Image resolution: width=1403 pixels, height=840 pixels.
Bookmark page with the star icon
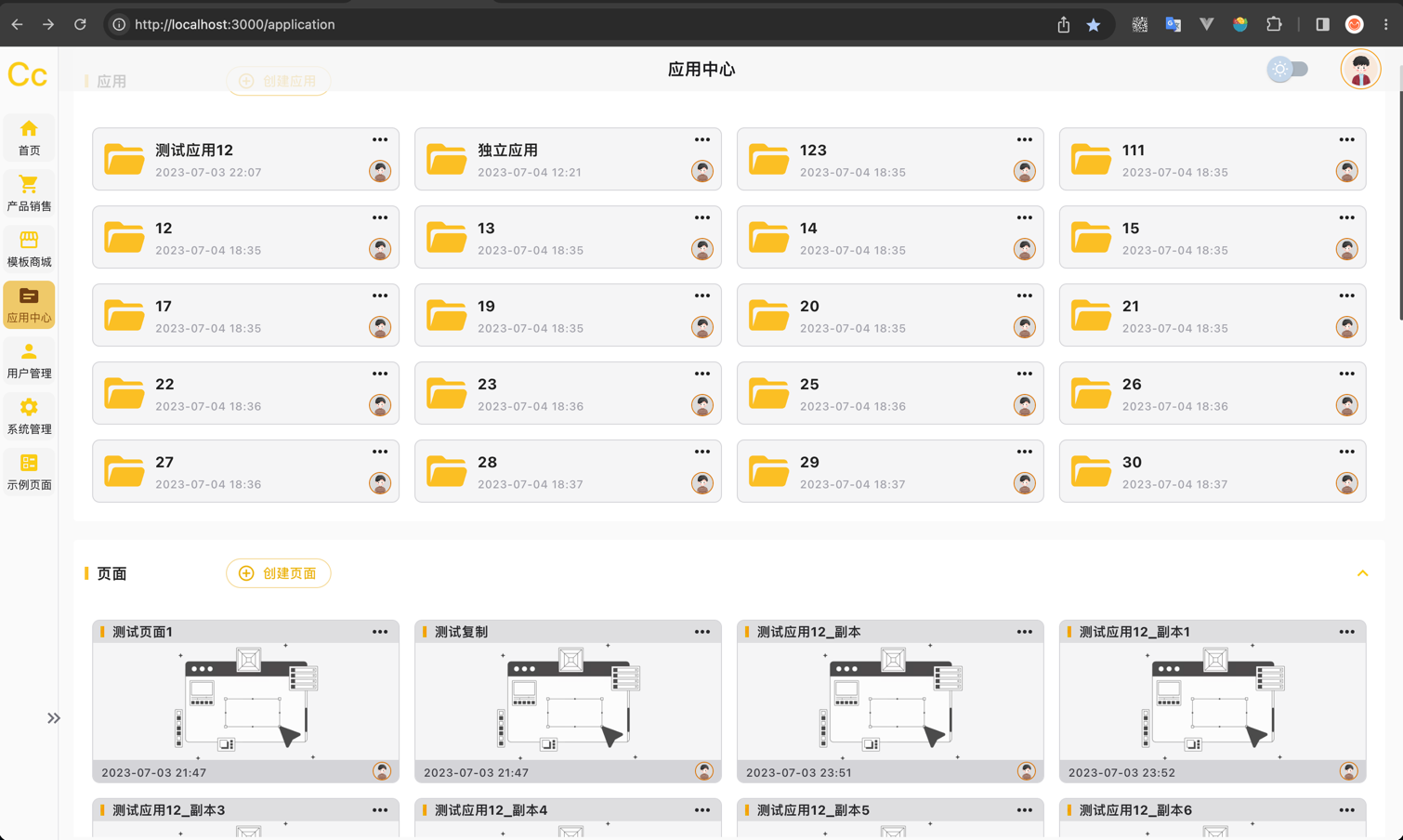(x=1094, y=25)
